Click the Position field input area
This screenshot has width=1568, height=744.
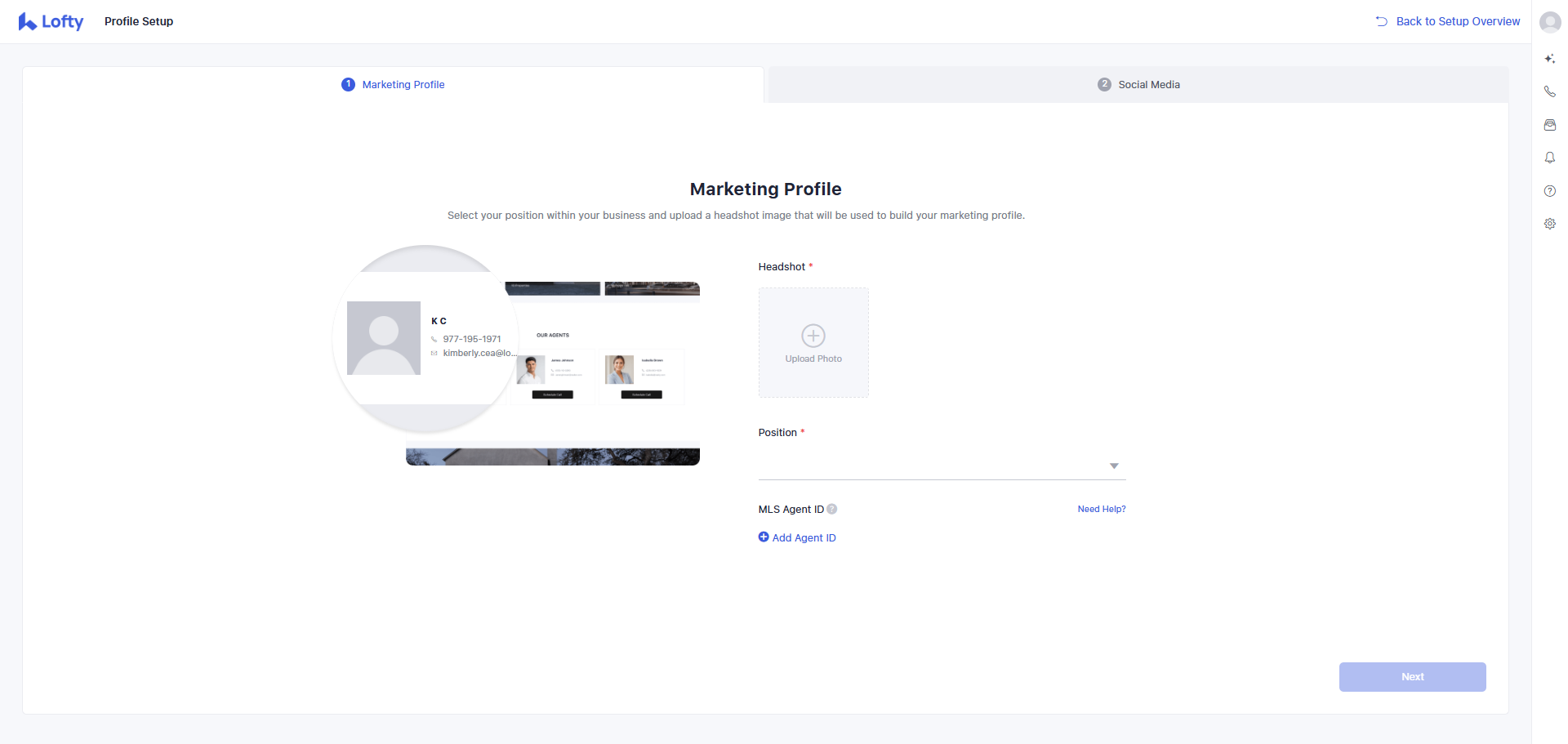[931, 466]
